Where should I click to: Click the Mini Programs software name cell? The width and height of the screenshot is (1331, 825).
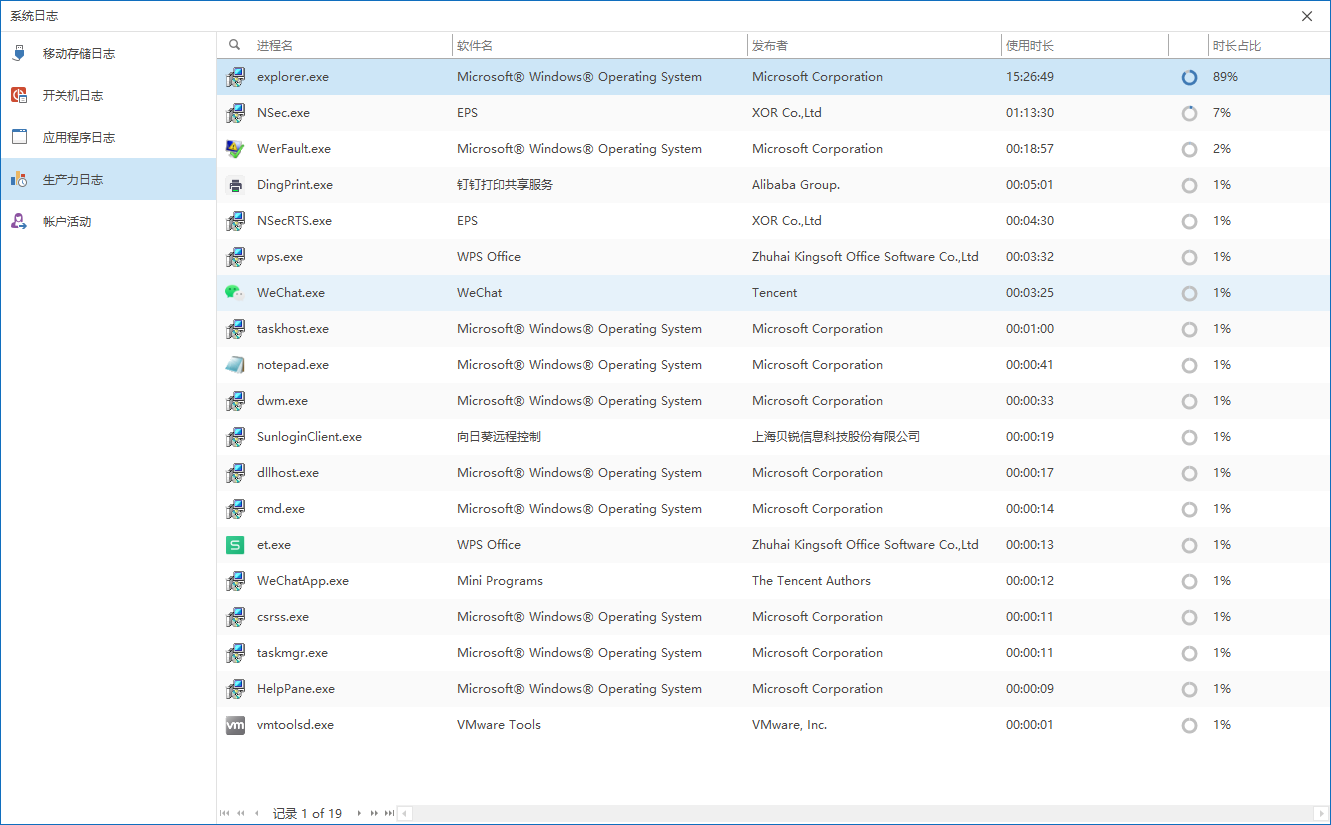point(500,581)
